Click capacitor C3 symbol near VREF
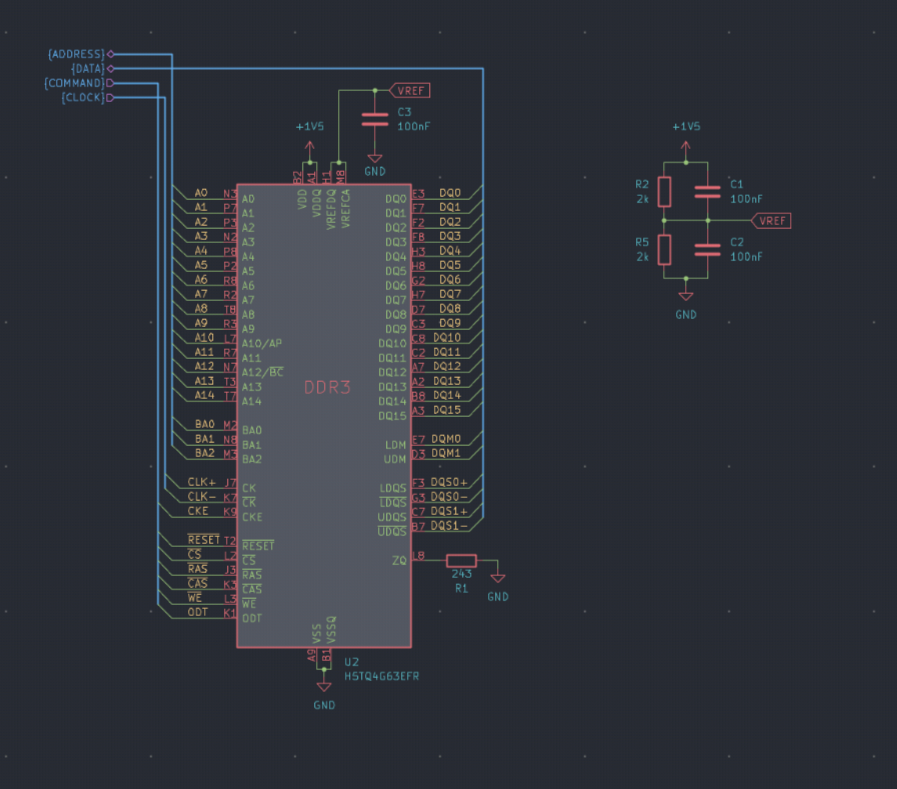 coord(375,119)
